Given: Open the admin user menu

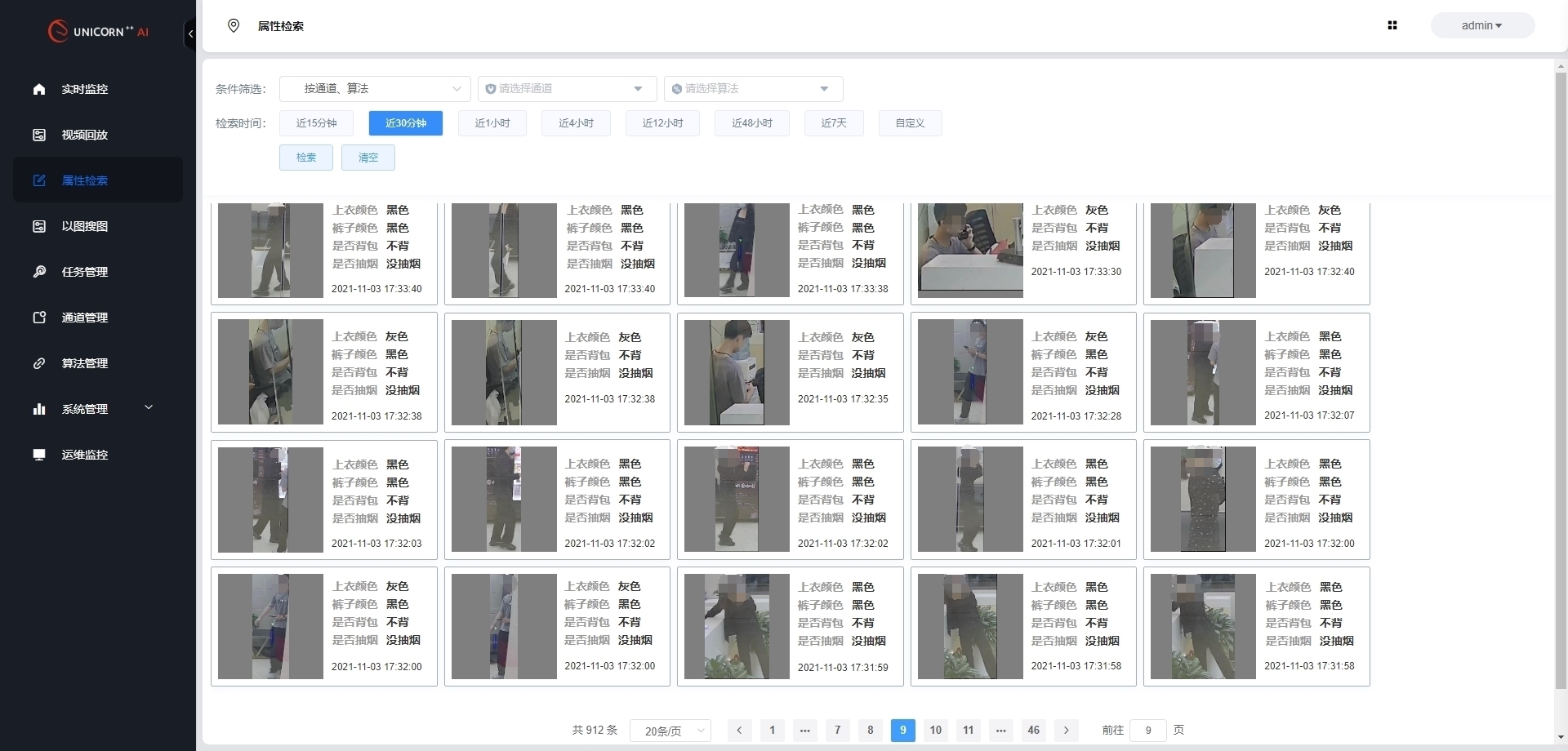Looking at the screenshot, I should 1481,25.
